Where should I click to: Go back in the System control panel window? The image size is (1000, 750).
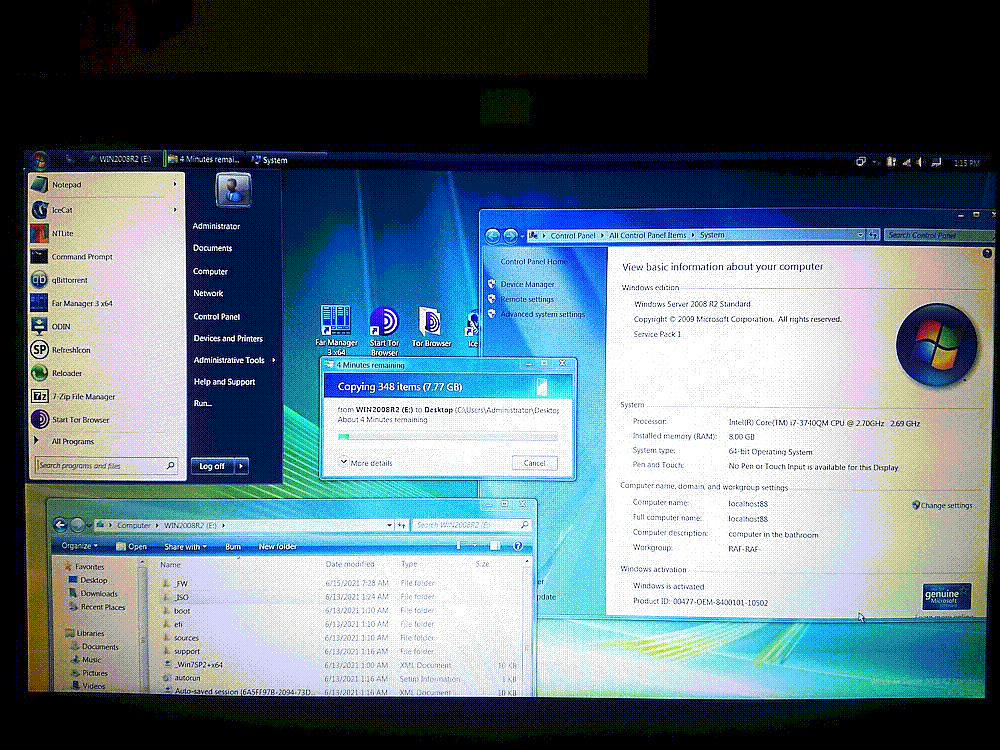(x=492, y=236)
